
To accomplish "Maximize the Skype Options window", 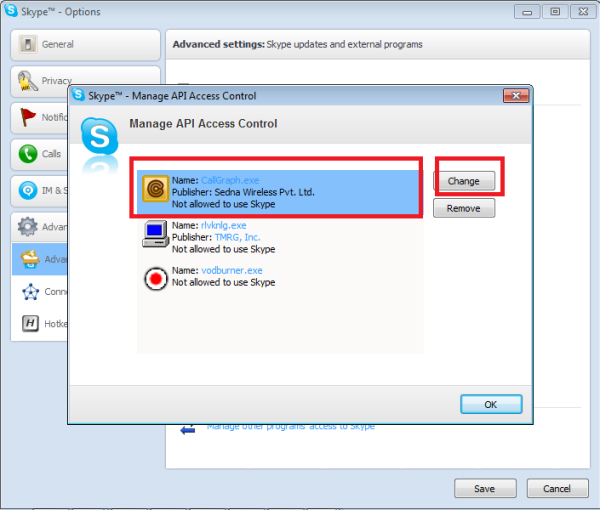I will coord(555,11).
